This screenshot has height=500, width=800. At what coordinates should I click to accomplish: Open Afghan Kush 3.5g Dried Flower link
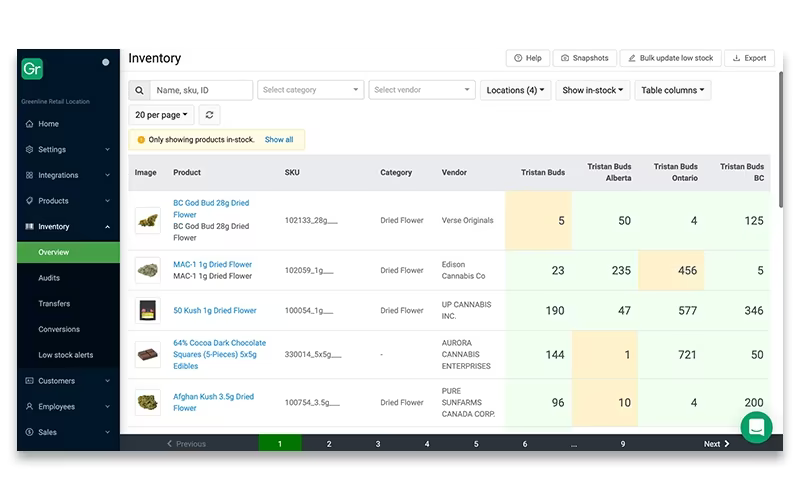pos(213,402)
